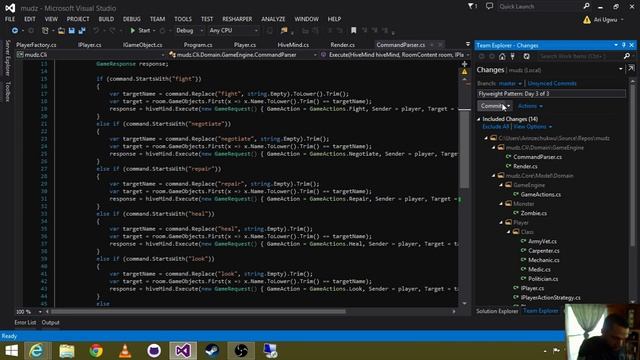Pop out the Changes page icon

(x=631, y=69)
